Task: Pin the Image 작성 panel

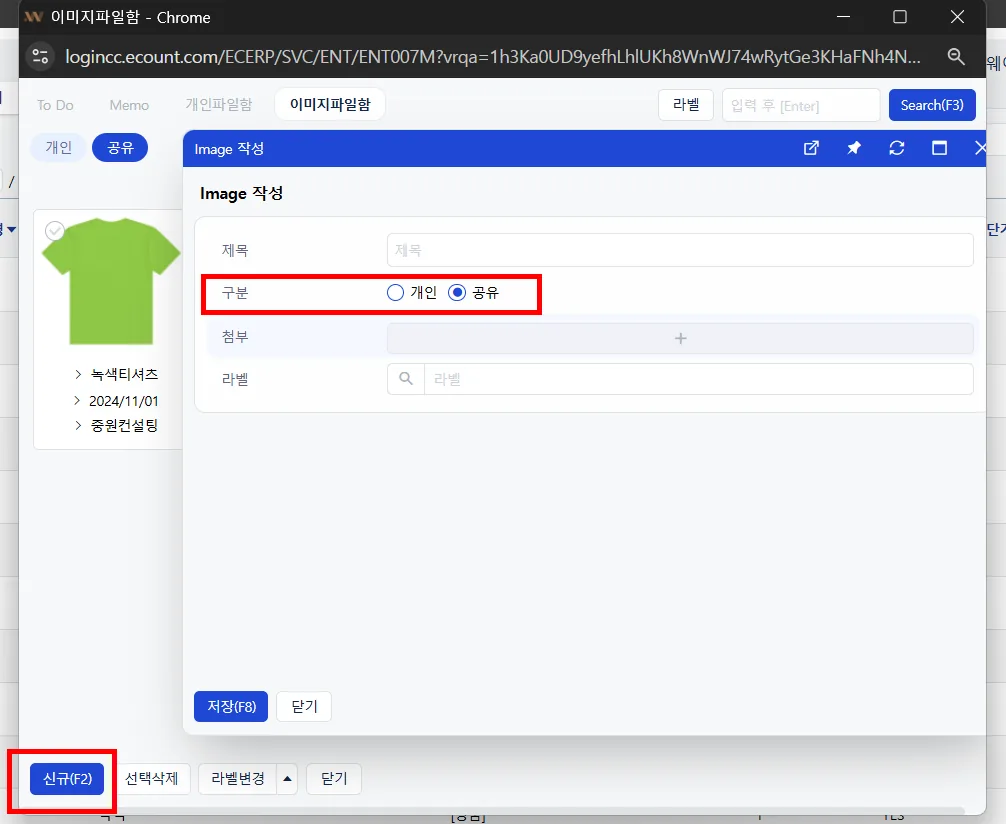Action: [x=853, y=148]
